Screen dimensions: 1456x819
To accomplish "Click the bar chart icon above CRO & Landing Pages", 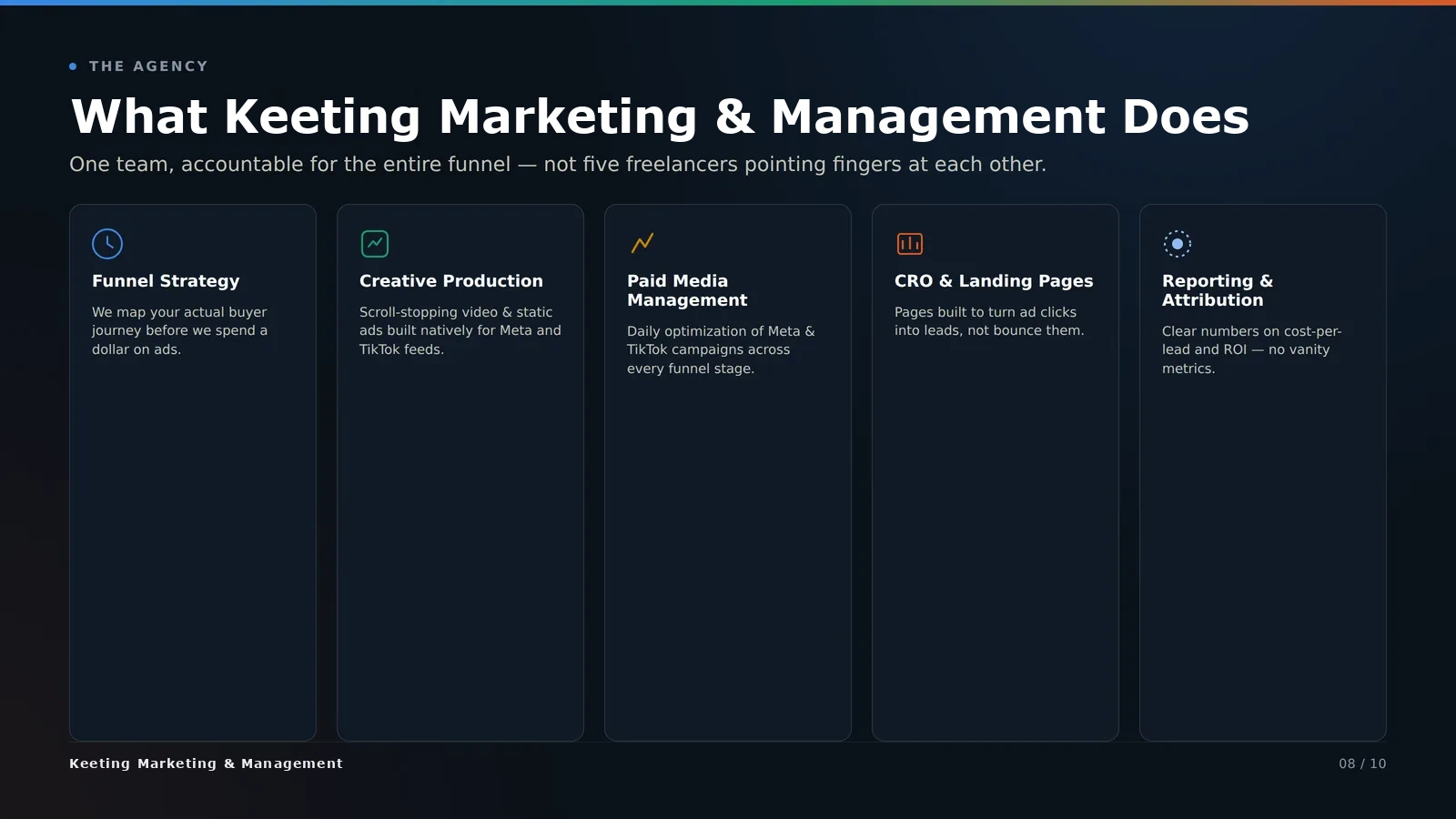I will tap(910, 244).
